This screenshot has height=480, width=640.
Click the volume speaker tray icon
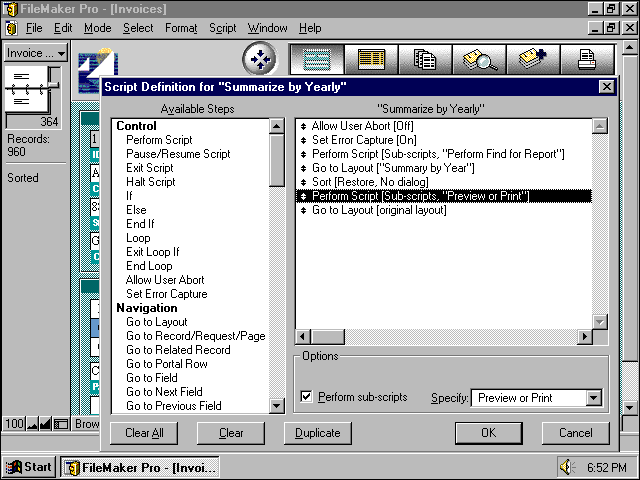click(567, 467)
